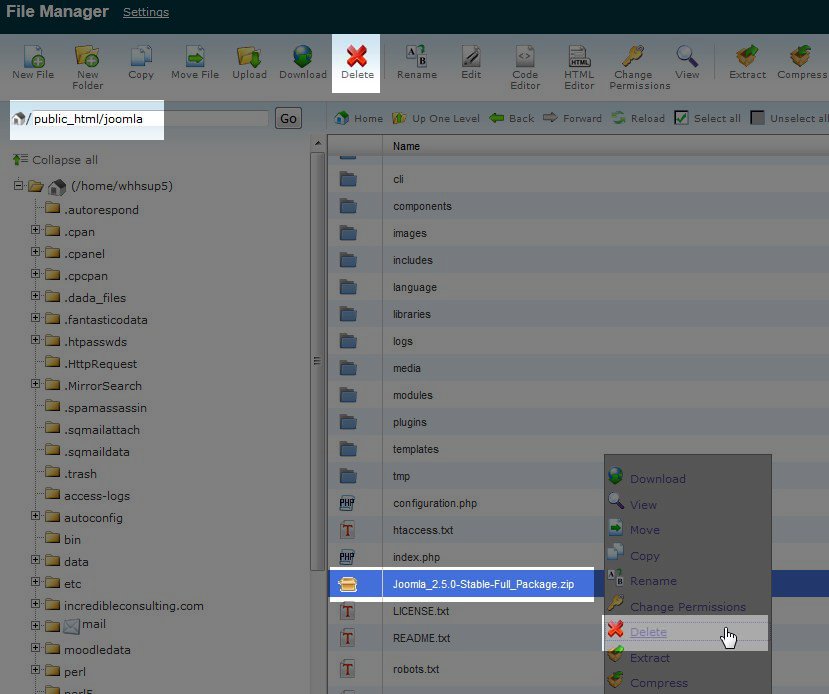Click the directory path input field

coord(148,119)
